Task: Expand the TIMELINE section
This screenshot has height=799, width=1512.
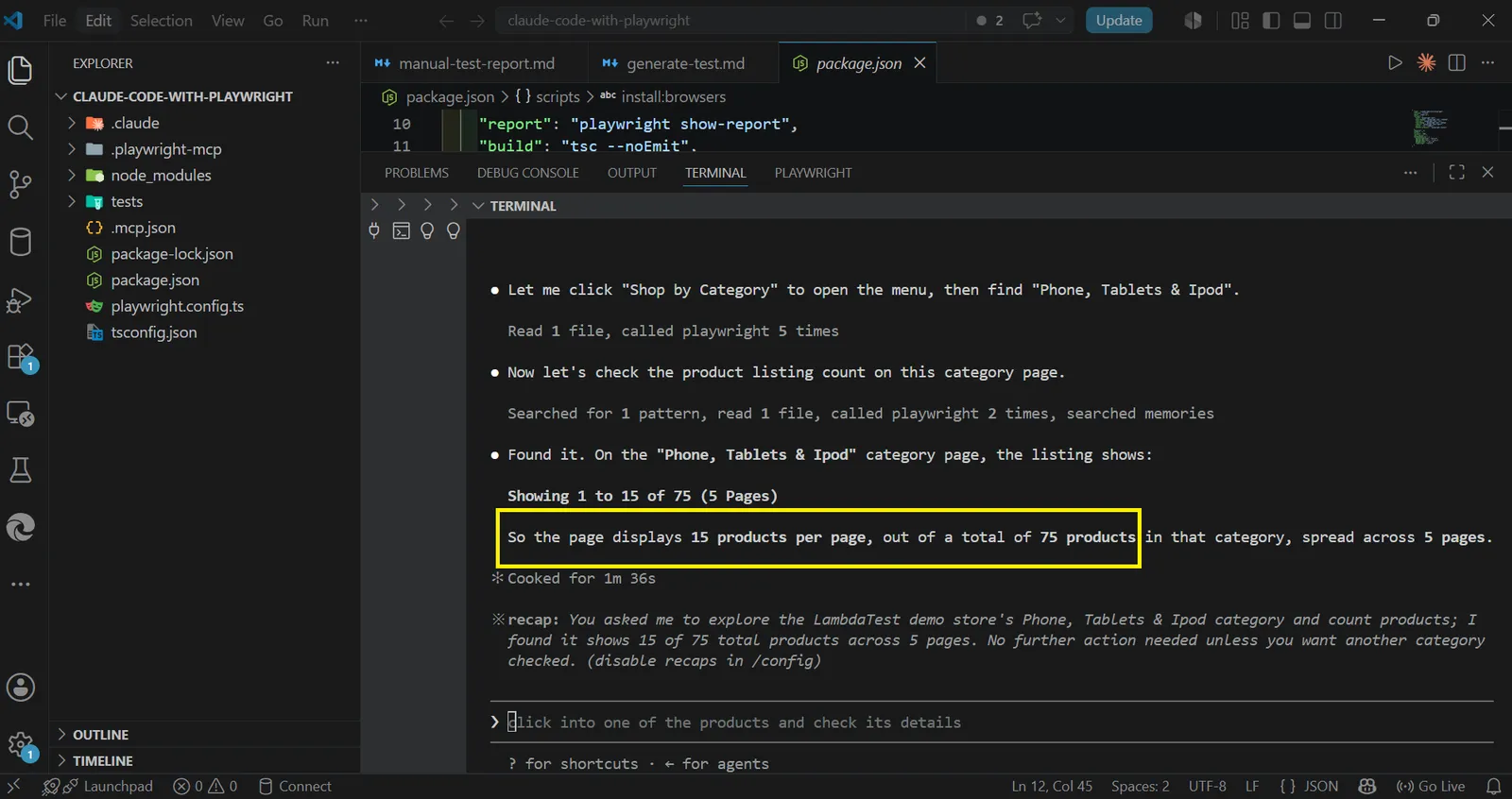Action: click(204, 760)
